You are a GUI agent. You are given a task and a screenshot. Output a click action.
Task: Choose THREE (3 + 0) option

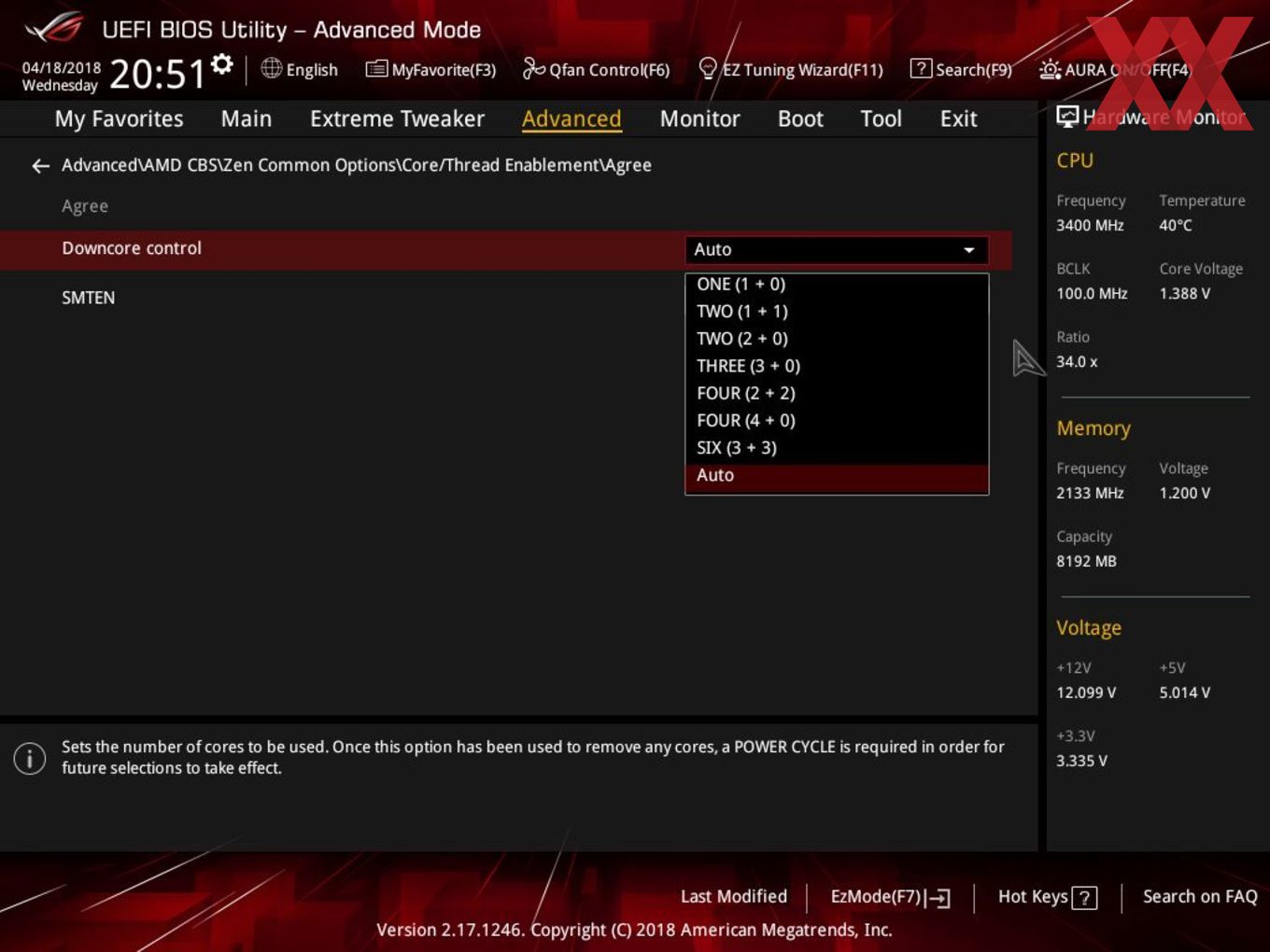click(837, 366)
